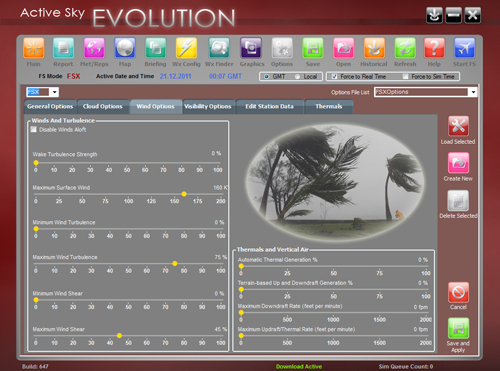Click the Create New folder icon
This screenshot has width=500, height=371.
458,163
